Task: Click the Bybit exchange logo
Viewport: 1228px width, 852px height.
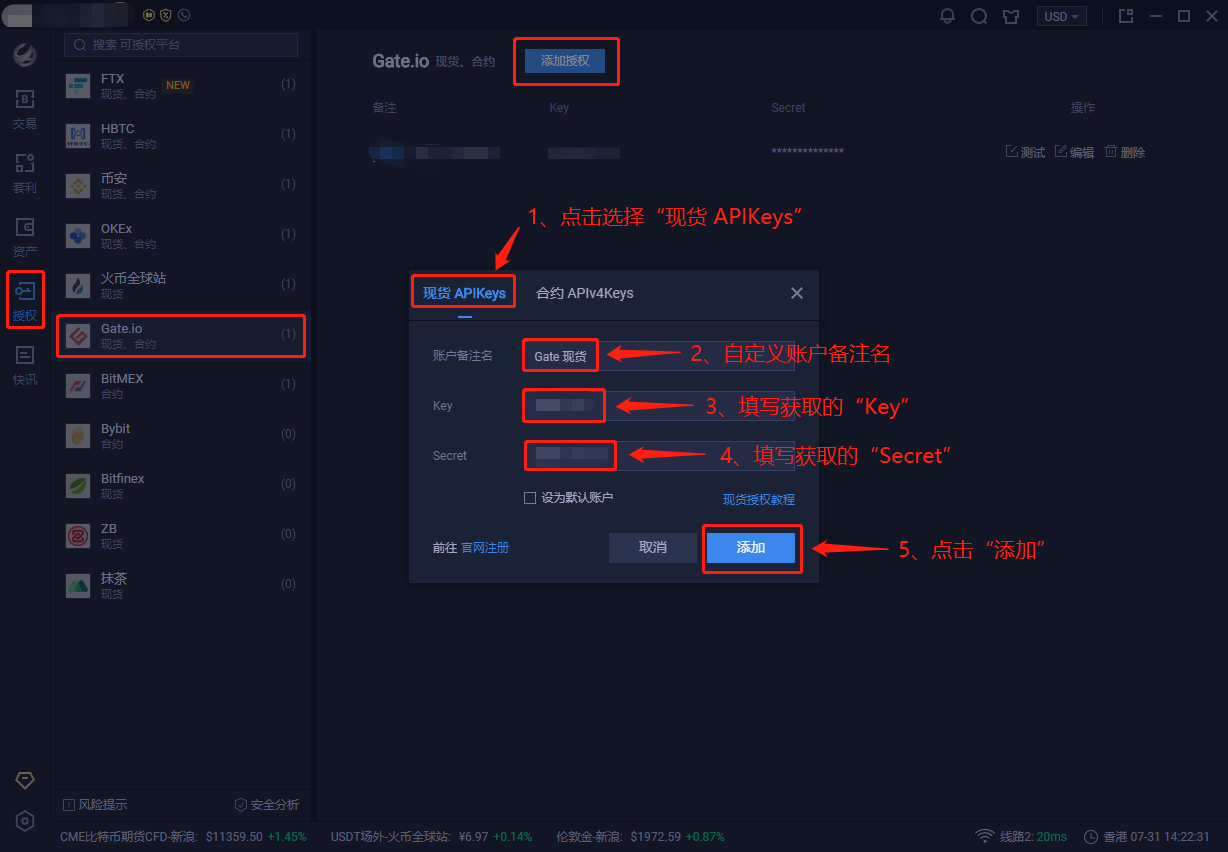Action: 78,436
